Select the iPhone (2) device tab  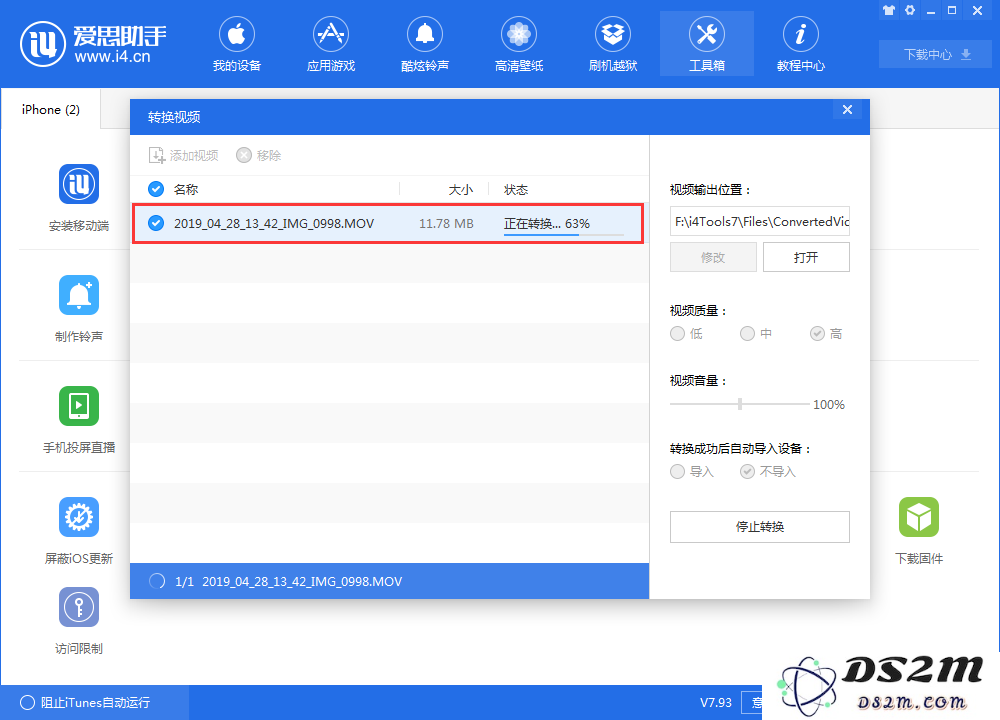[x=51, y=110]
